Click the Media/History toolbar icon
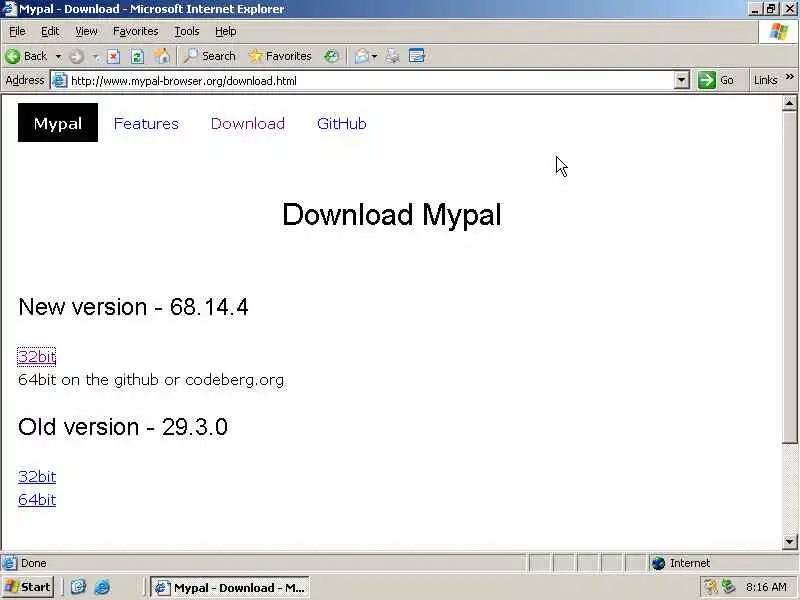The height and width of the screenshot is (600, 800). 331,56
